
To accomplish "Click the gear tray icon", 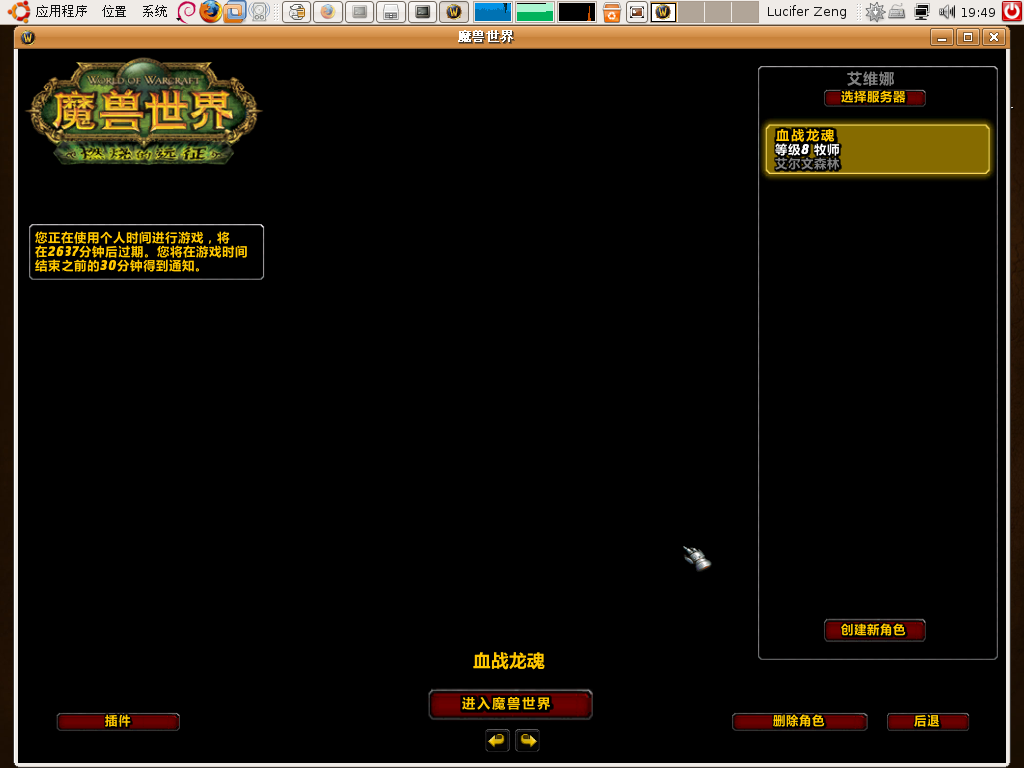I will pos(874,12).
